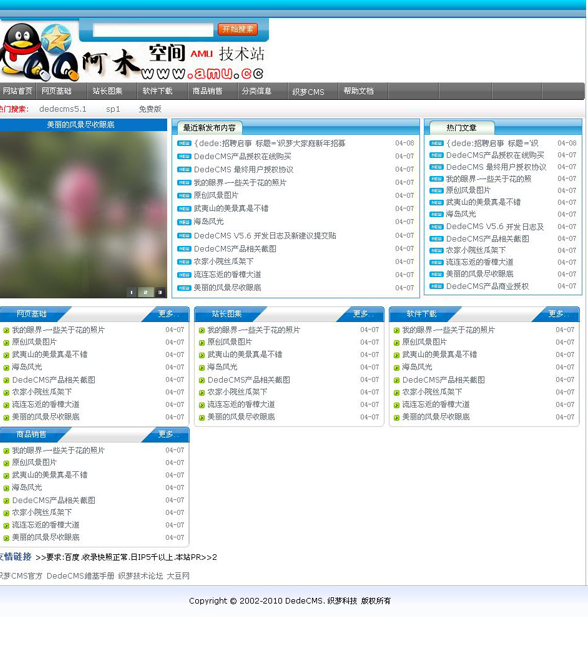Open DedeCMS 最终用户授权协议 in recent list
Screen dimensions: 588x651
[244, 169]
